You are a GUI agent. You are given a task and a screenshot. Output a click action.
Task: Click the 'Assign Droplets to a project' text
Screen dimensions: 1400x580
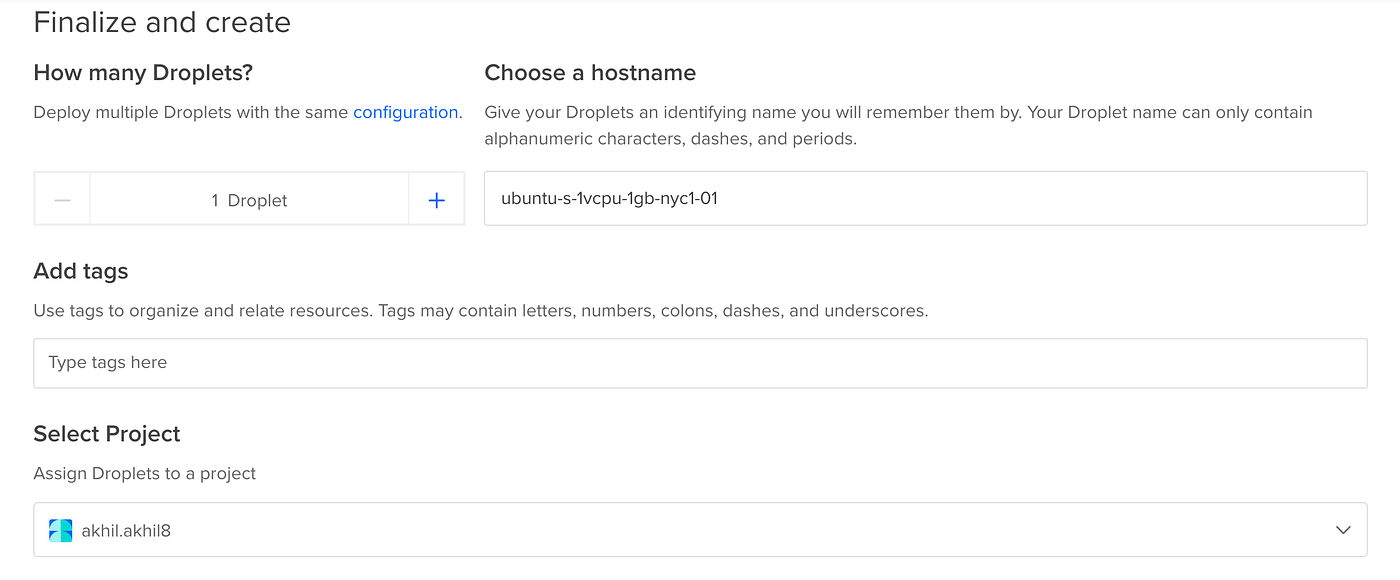point(145,473)
